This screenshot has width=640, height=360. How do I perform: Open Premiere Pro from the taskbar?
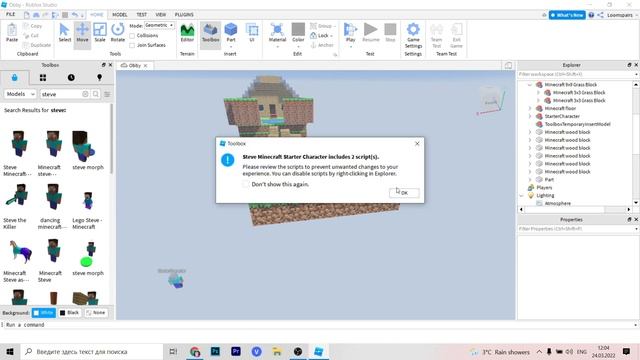coord(236,351)
